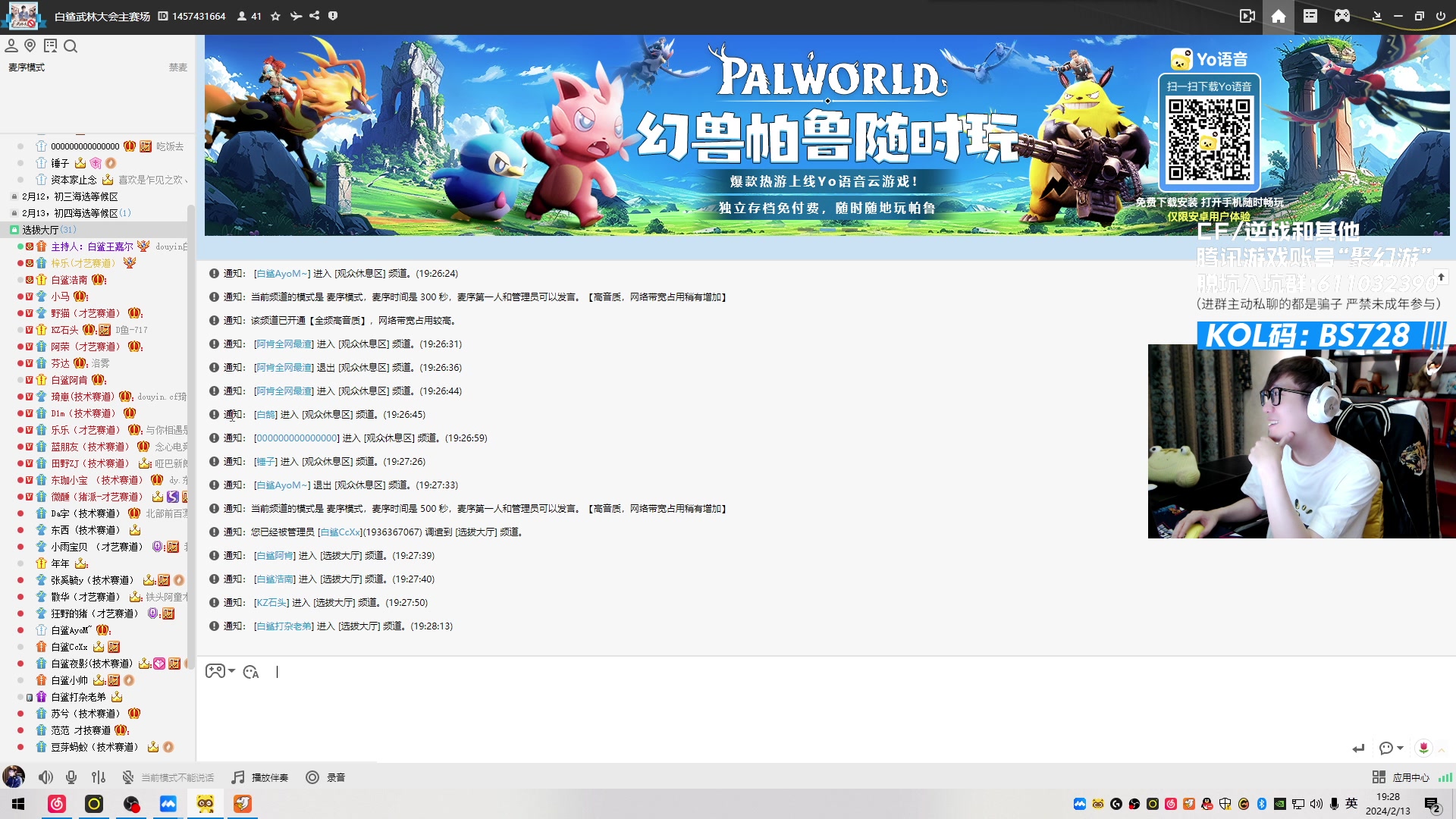Select user 主持人: 白鲨王嘉尔
Image resolution: width=1456 pixels, height=819 pixels.
coord(93,246)
